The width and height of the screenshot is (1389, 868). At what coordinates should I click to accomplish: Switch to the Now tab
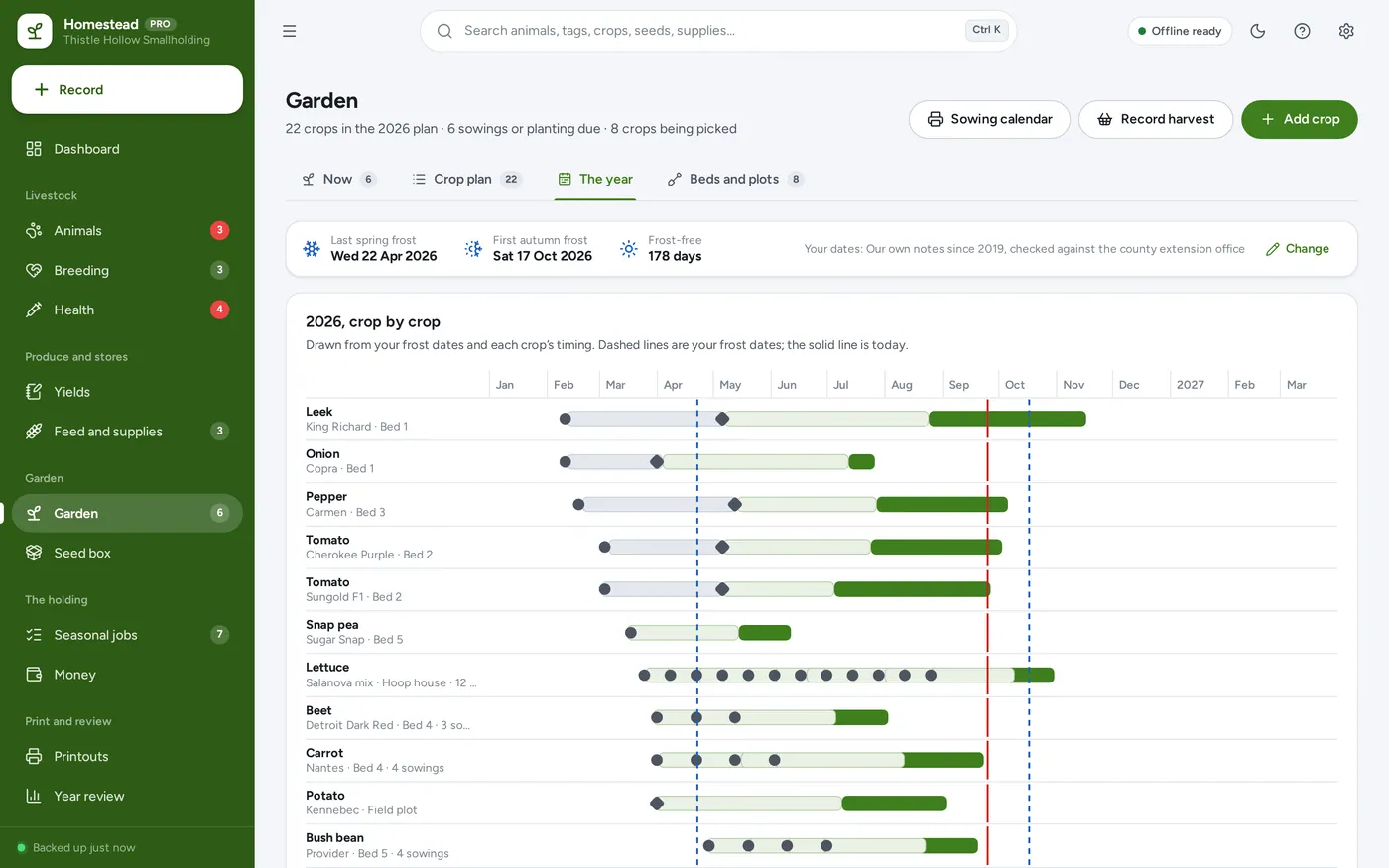click(338, 180)
